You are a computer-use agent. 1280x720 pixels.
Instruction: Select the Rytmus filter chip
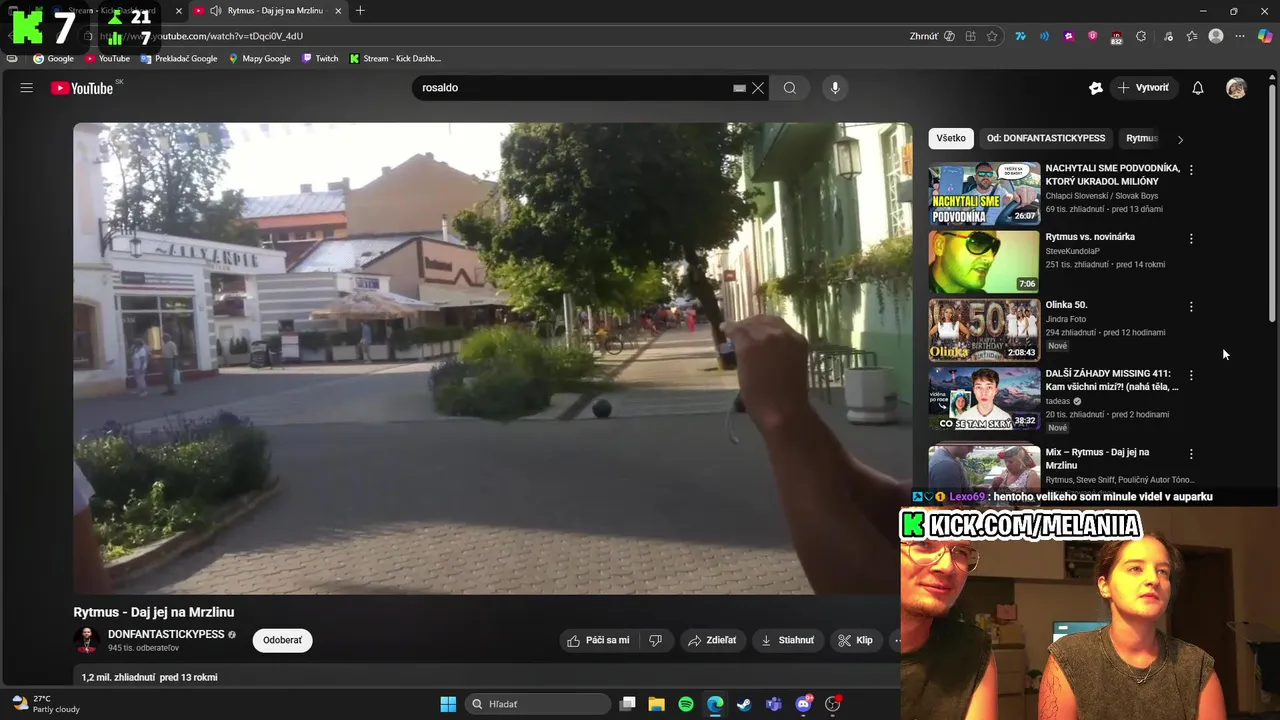tap(1141, 138)
